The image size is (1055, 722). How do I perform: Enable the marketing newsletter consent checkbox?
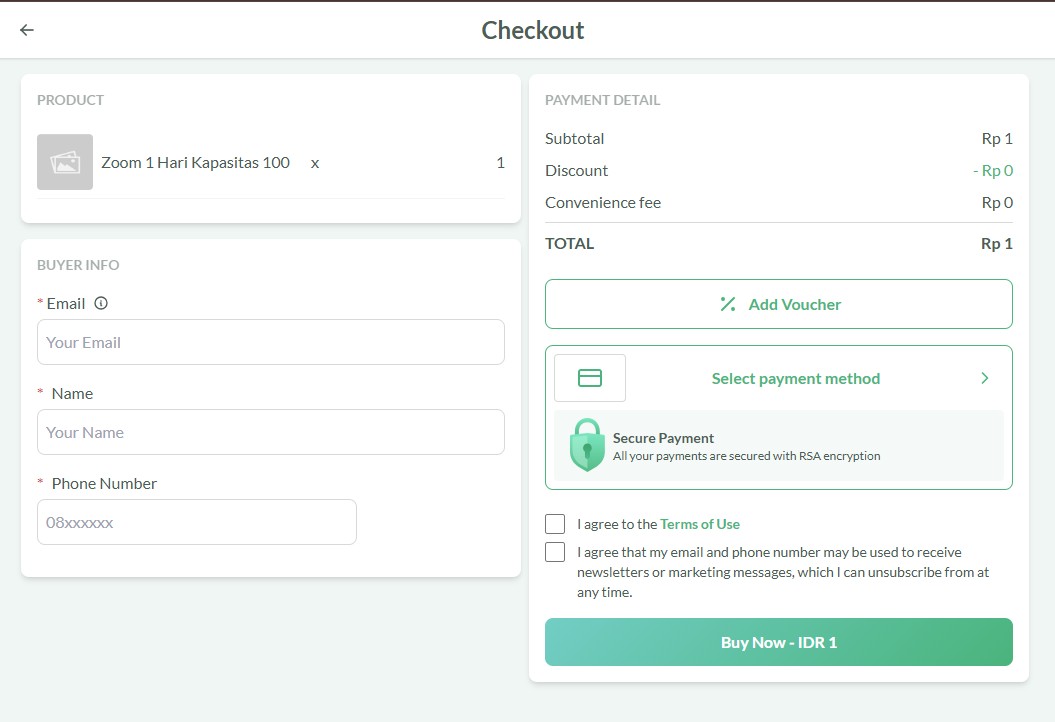(x=555, y=552)
